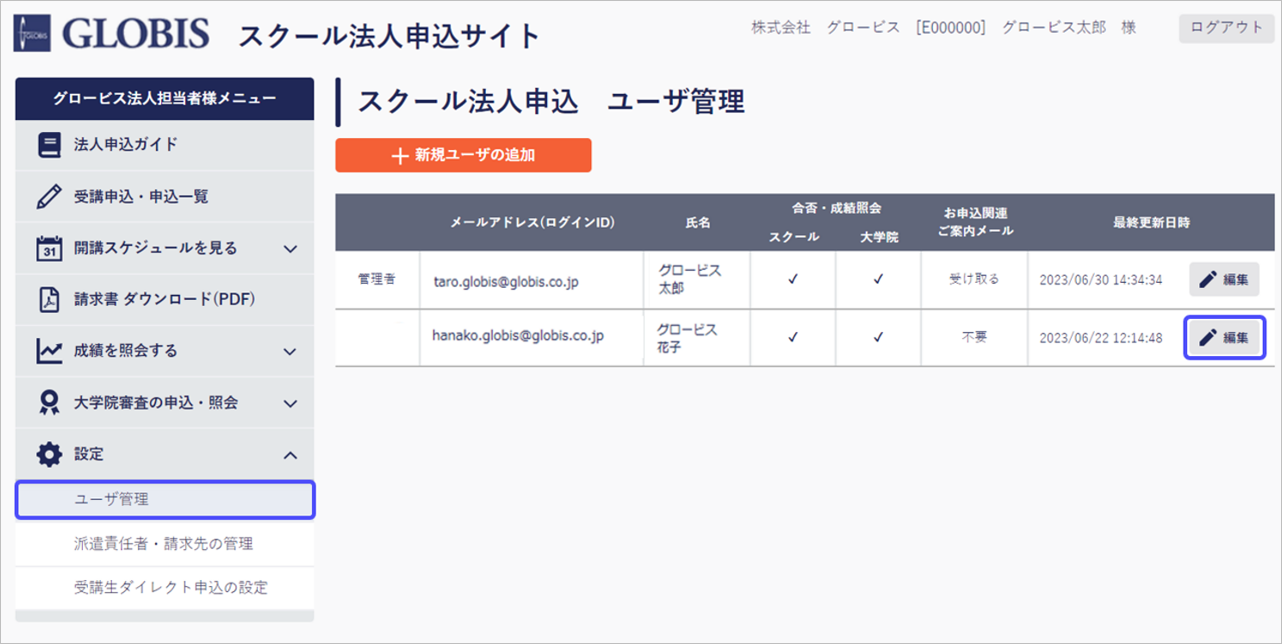Expand 開講スケジュールを見る with its chevron
Viewport: 1282px width, 644px height.
[x=291, y=248]
